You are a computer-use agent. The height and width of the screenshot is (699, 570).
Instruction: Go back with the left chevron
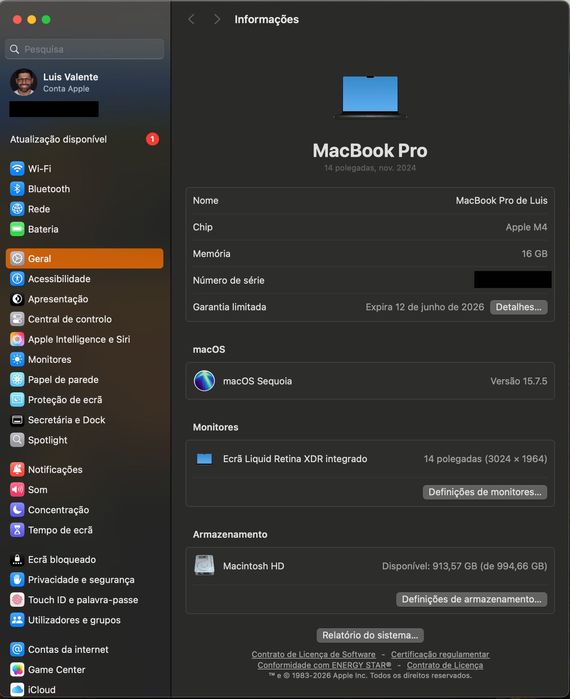[x=192, y=19]
